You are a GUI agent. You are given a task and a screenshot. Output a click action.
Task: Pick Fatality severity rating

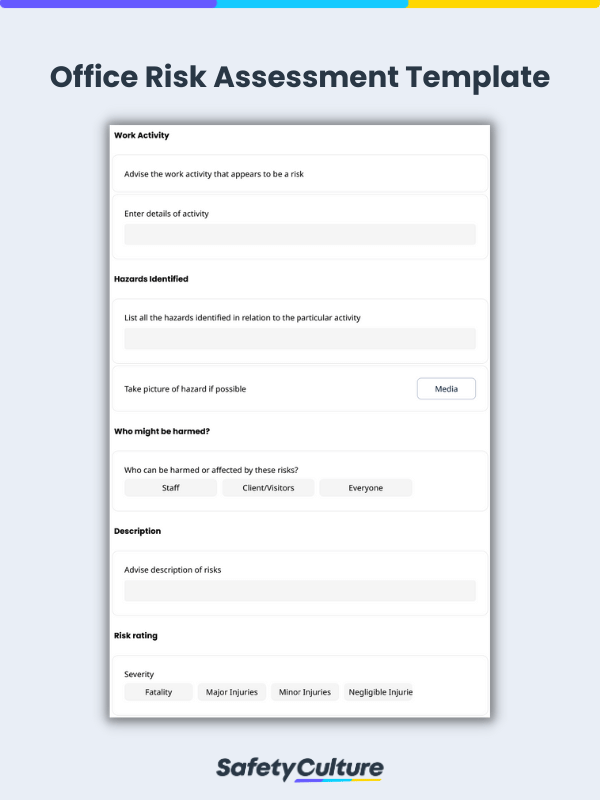[158, 692]
